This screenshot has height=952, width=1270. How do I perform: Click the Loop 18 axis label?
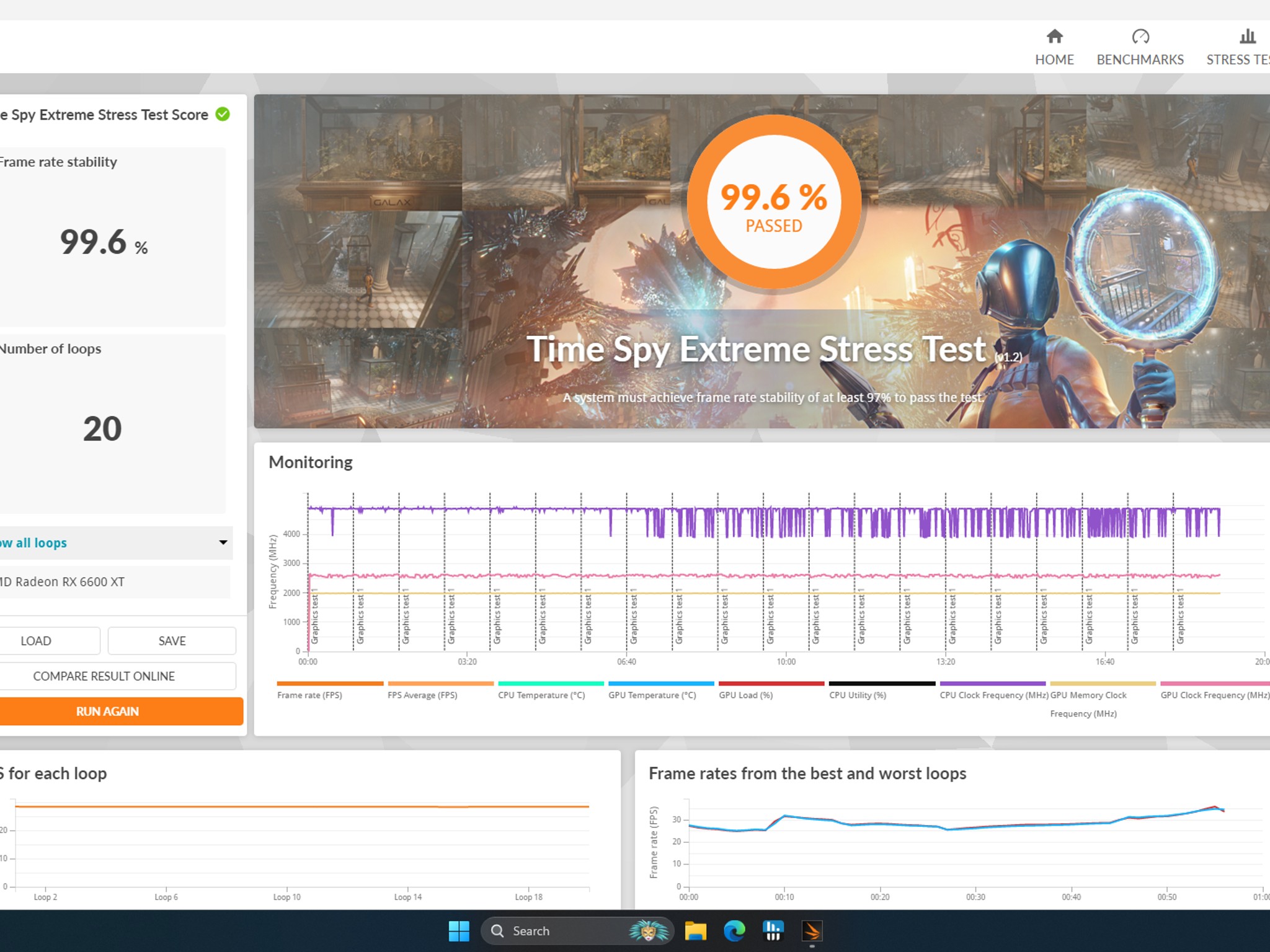[528, 897]
